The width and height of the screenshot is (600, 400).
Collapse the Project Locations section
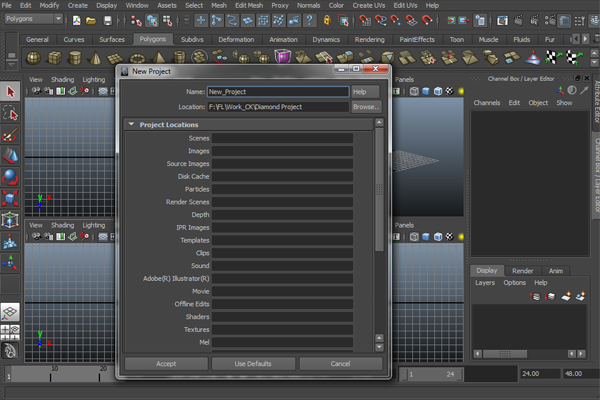click(x=131, y=124)
